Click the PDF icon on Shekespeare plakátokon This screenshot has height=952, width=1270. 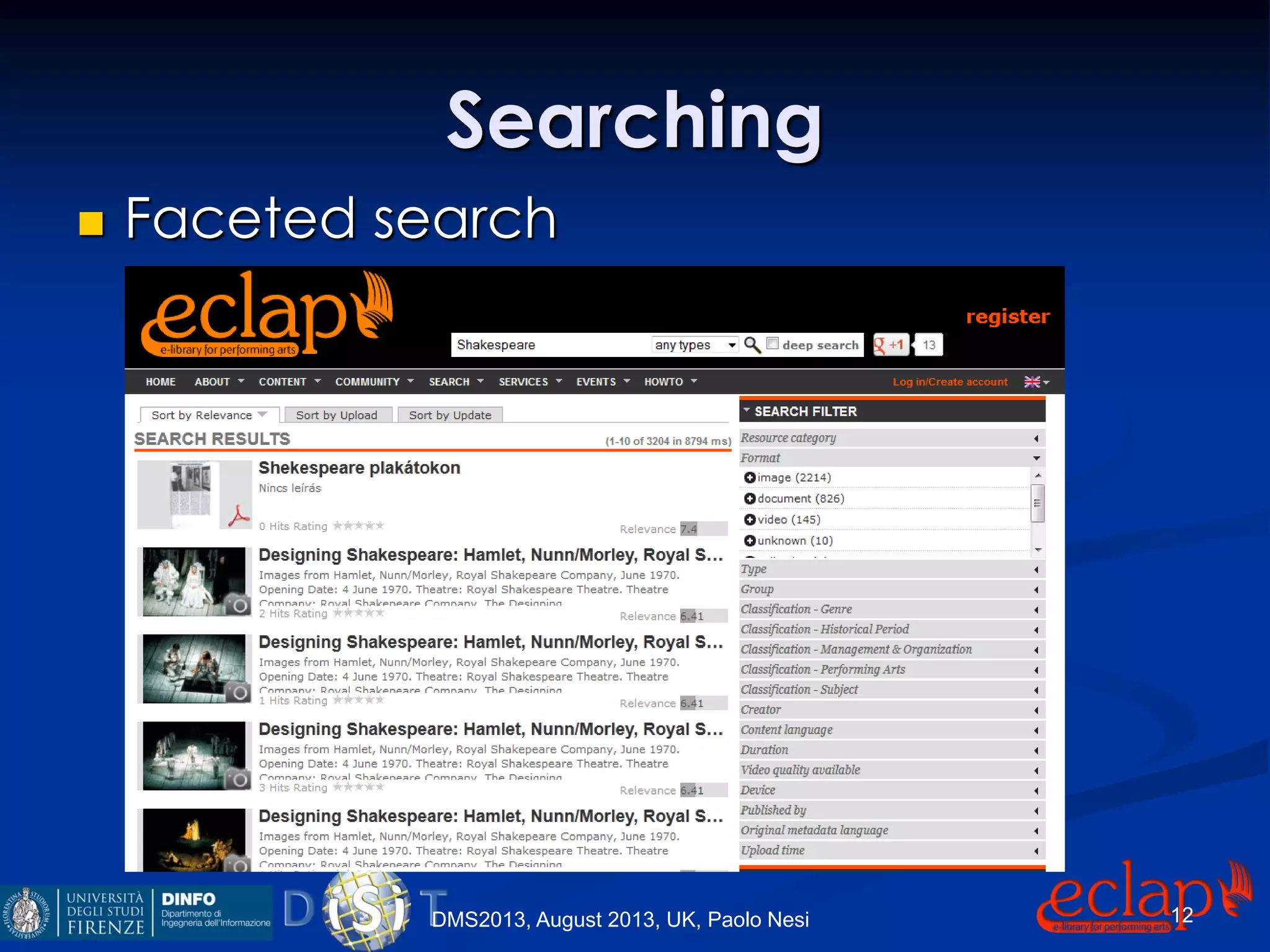click(x=238, y=516)
